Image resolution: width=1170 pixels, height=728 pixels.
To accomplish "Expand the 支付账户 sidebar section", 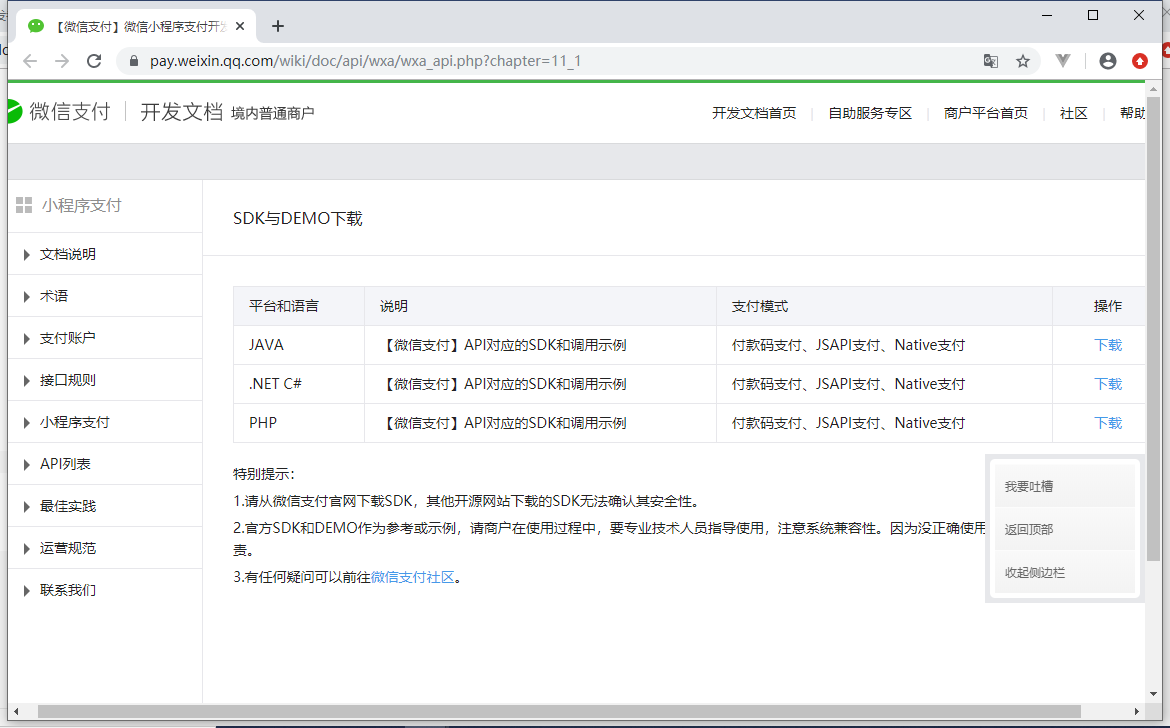I will coord(104,338).
